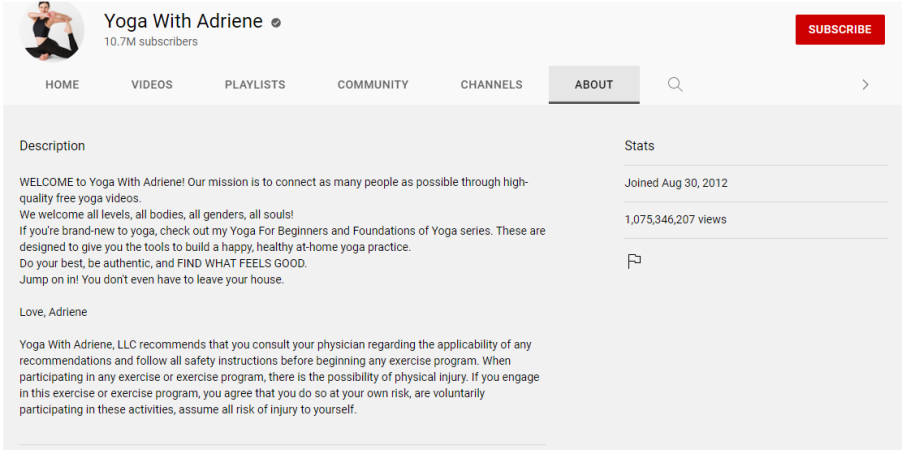Select the COMMUNITY tab
Screen dimensions: 902x450
(x=373, y=85)
